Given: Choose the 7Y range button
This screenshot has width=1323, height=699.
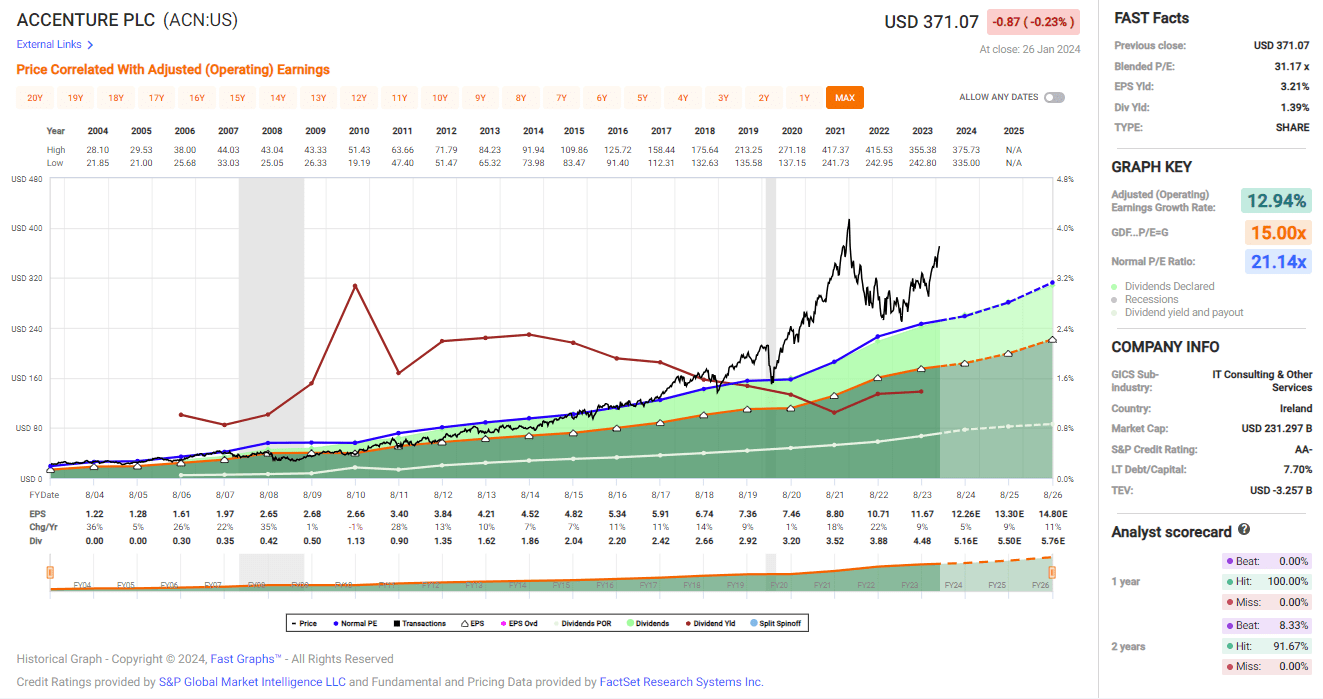Looking at the screenshot, I should point(561,98).
